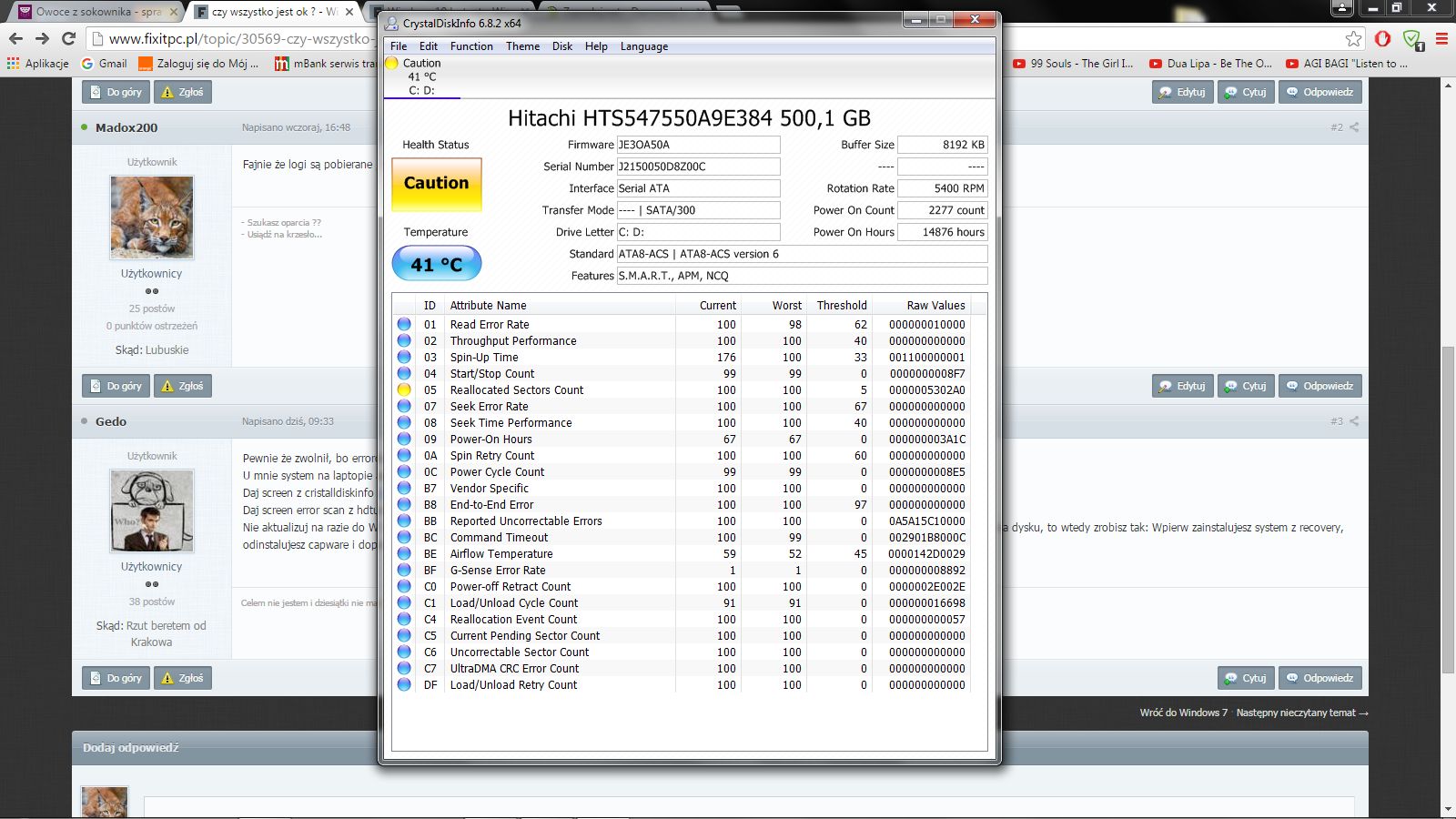Image resolution: width=1456 pixels, height=819 pixels.
Task: Open the Dua Lipa YouTube bookmark
Action: (x=1210, y=64)
